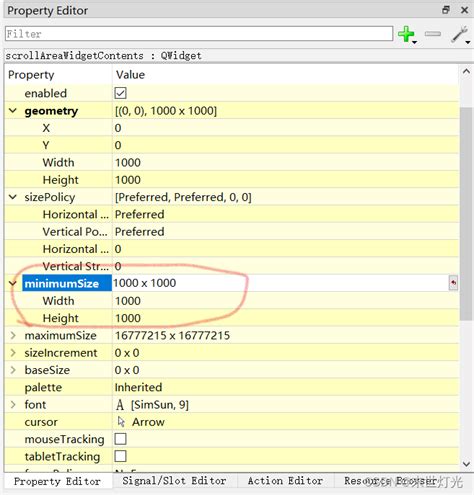Screen dimensions: 474x495
Task: Click the gray minus remove property icon
Action: [433, 34]
